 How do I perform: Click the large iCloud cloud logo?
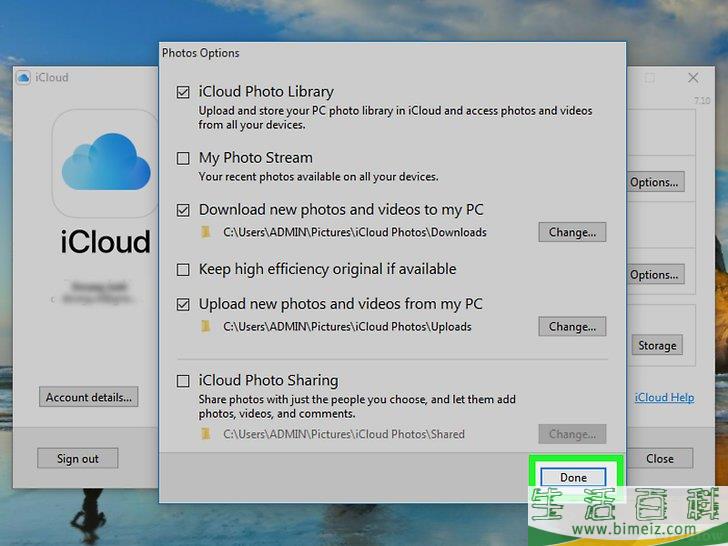106,162
